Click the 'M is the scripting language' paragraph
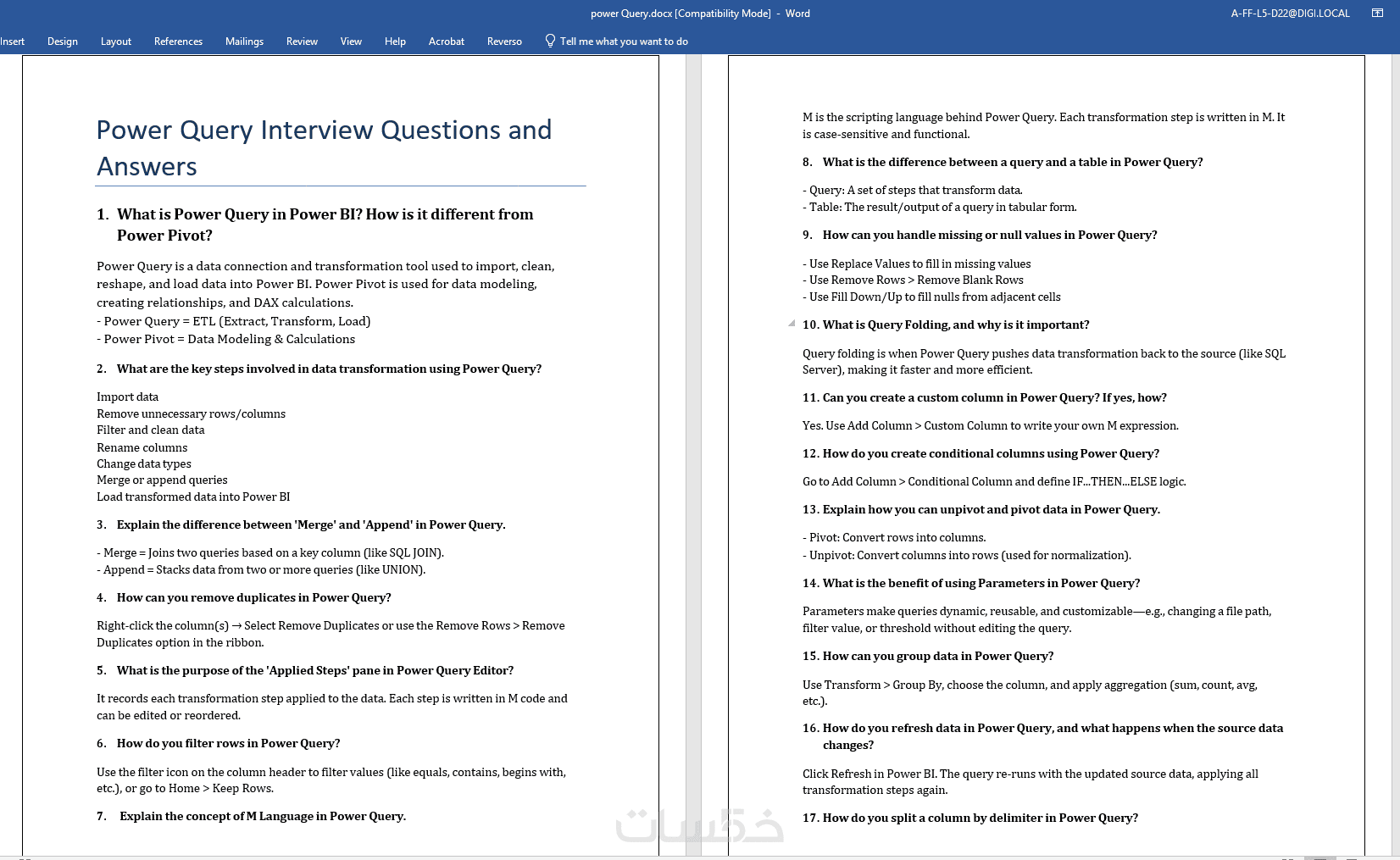This screenshot has height=860, width=1400. 1044,125
